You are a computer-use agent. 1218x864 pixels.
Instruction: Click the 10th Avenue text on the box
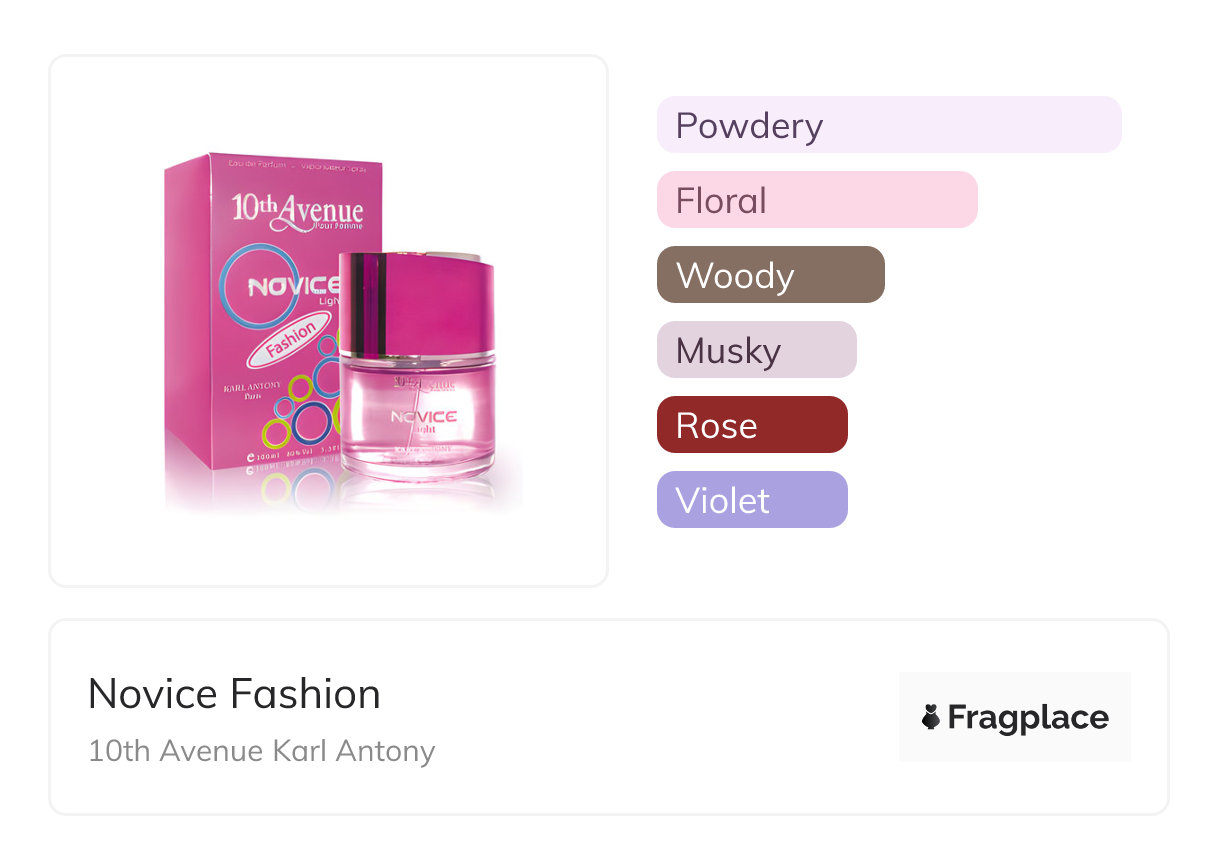297,209
